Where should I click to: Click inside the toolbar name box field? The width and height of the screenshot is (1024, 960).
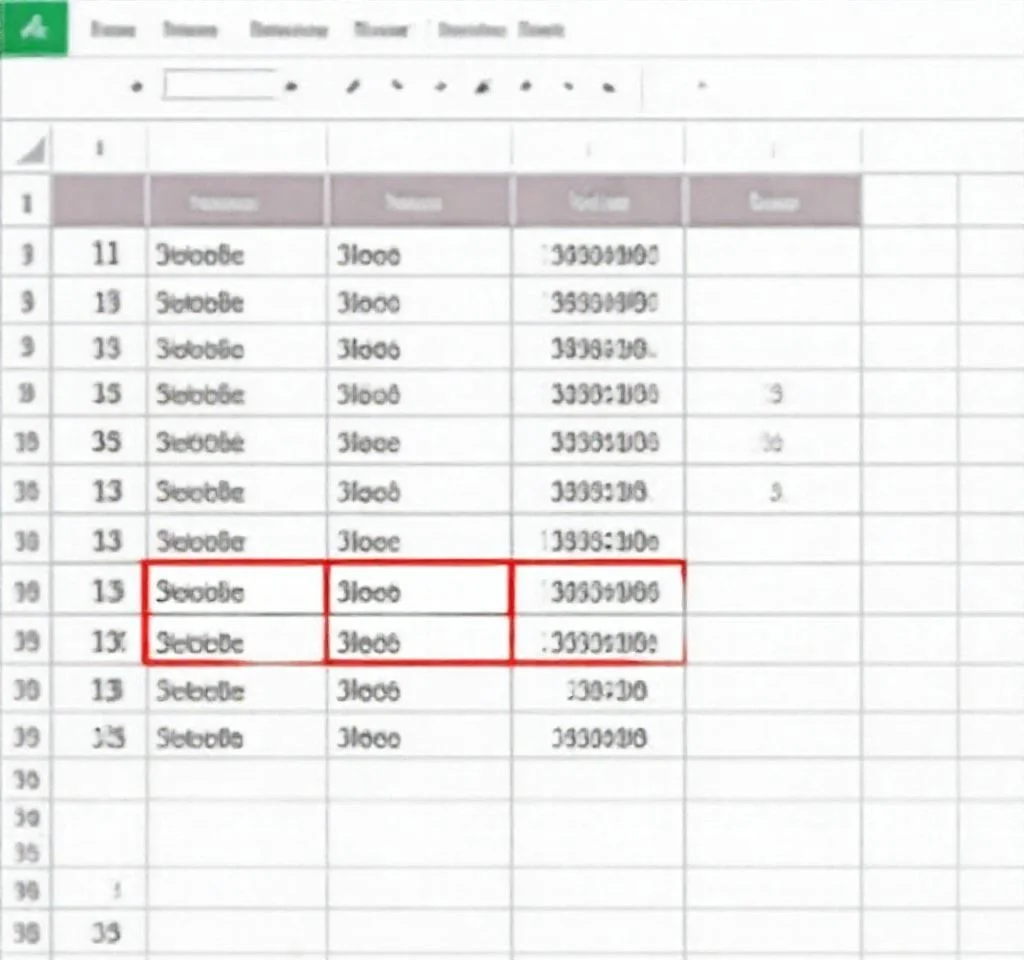[x=218, y=85]
